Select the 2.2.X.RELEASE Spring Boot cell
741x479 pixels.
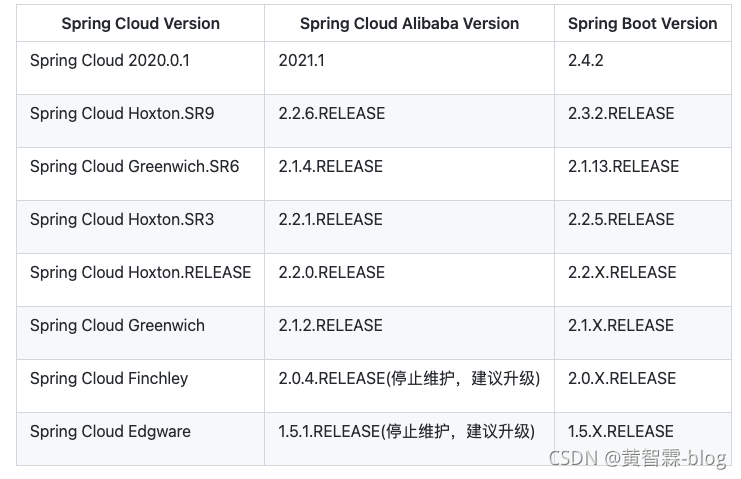[x=622, y=273]
